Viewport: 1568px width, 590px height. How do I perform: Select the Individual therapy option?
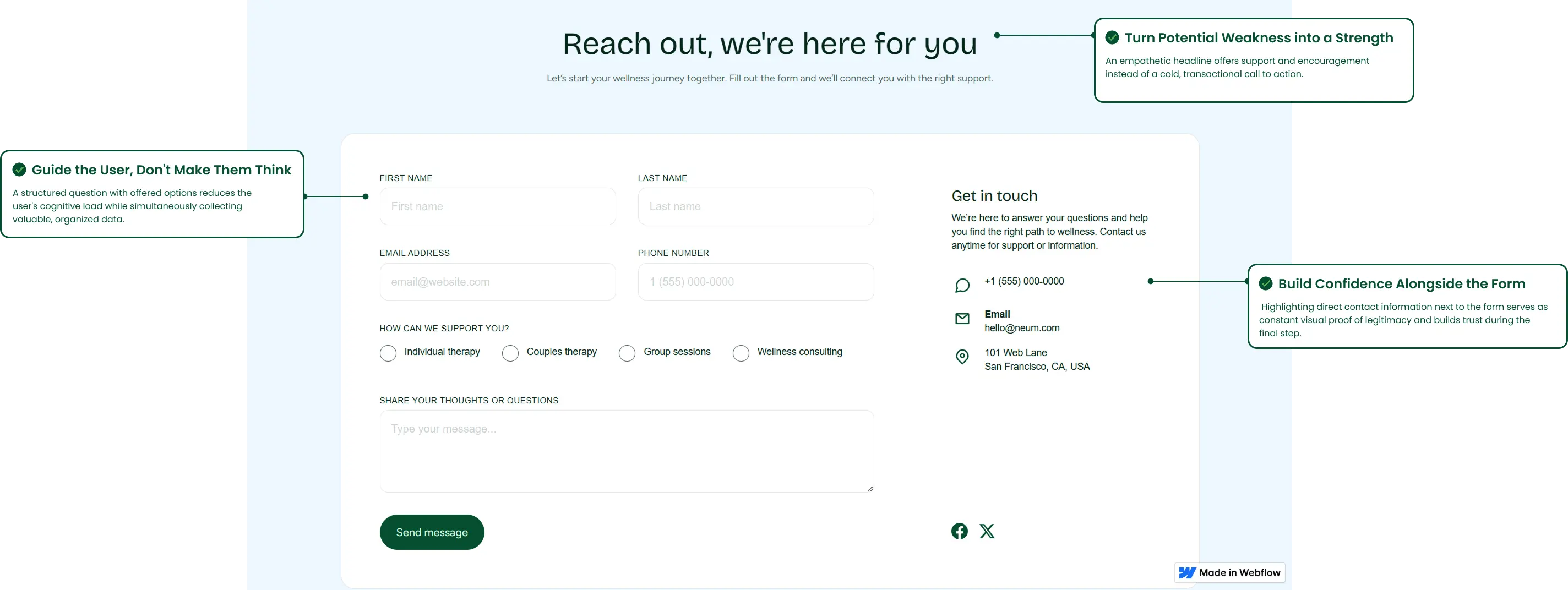click(388, 353)
